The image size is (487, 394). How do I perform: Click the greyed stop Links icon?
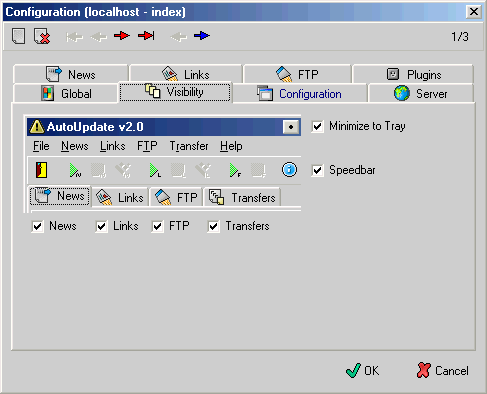[x=178, y=170]
